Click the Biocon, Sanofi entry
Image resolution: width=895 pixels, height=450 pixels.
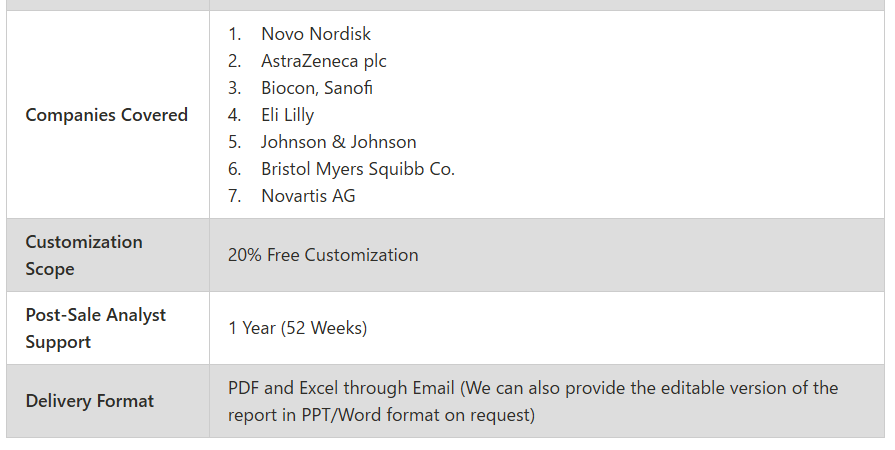coord(317,87)
